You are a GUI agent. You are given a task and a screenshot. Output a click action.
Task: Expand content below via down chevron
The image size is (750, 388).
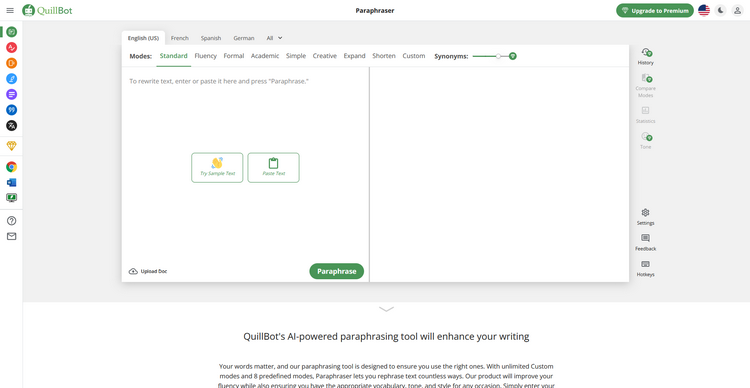[x=386, y=309]
